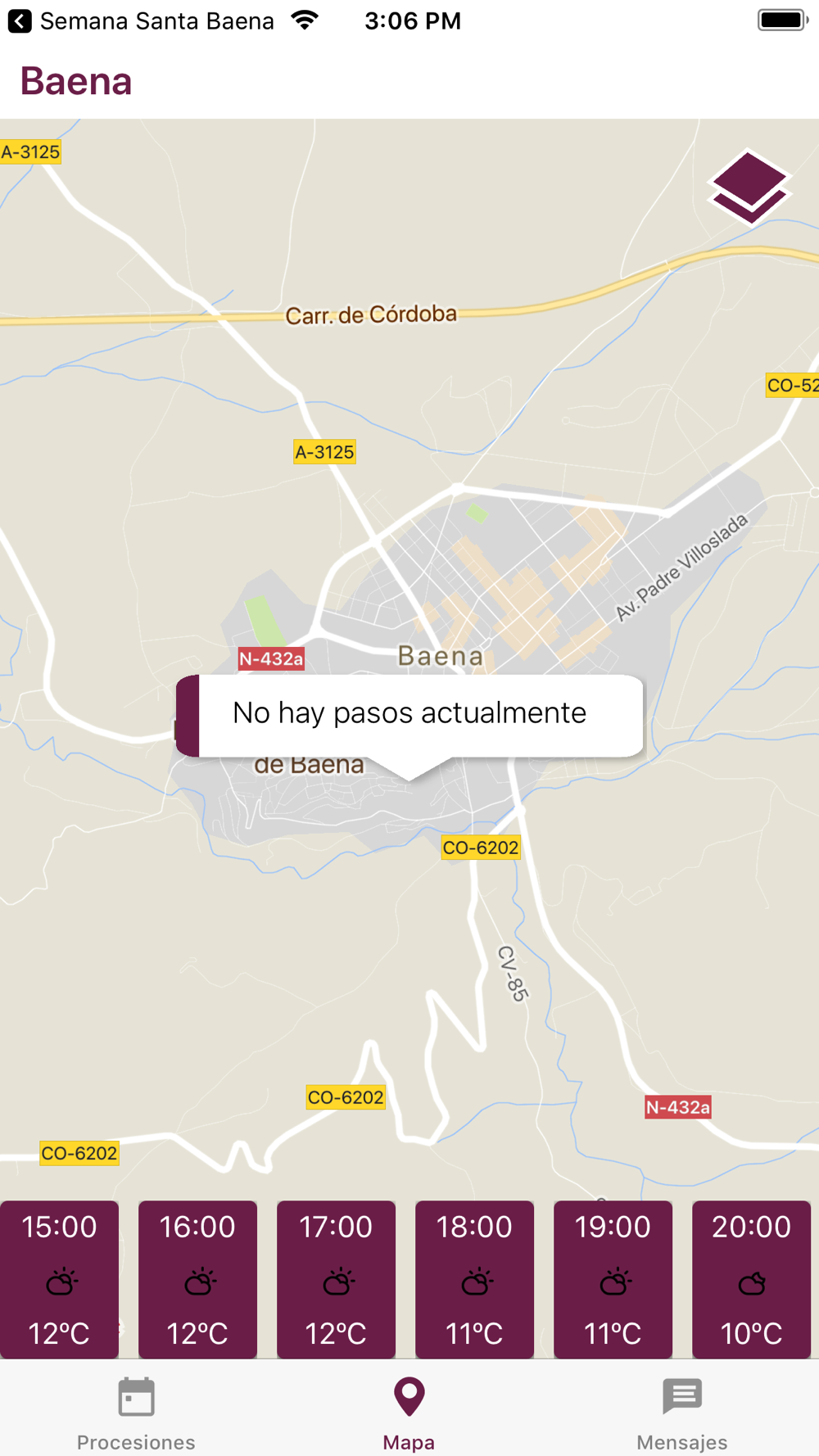
Task: Select the Mapa tab pin icon
Action: (409, 1397)
